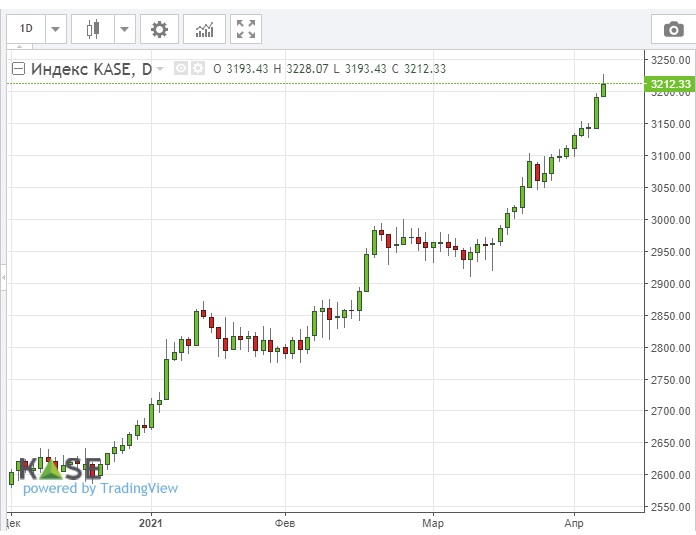This screenshot has height=535, width=696.
Task: Expand the chart style dropdown arrow
Action: [x=125, y=29]
